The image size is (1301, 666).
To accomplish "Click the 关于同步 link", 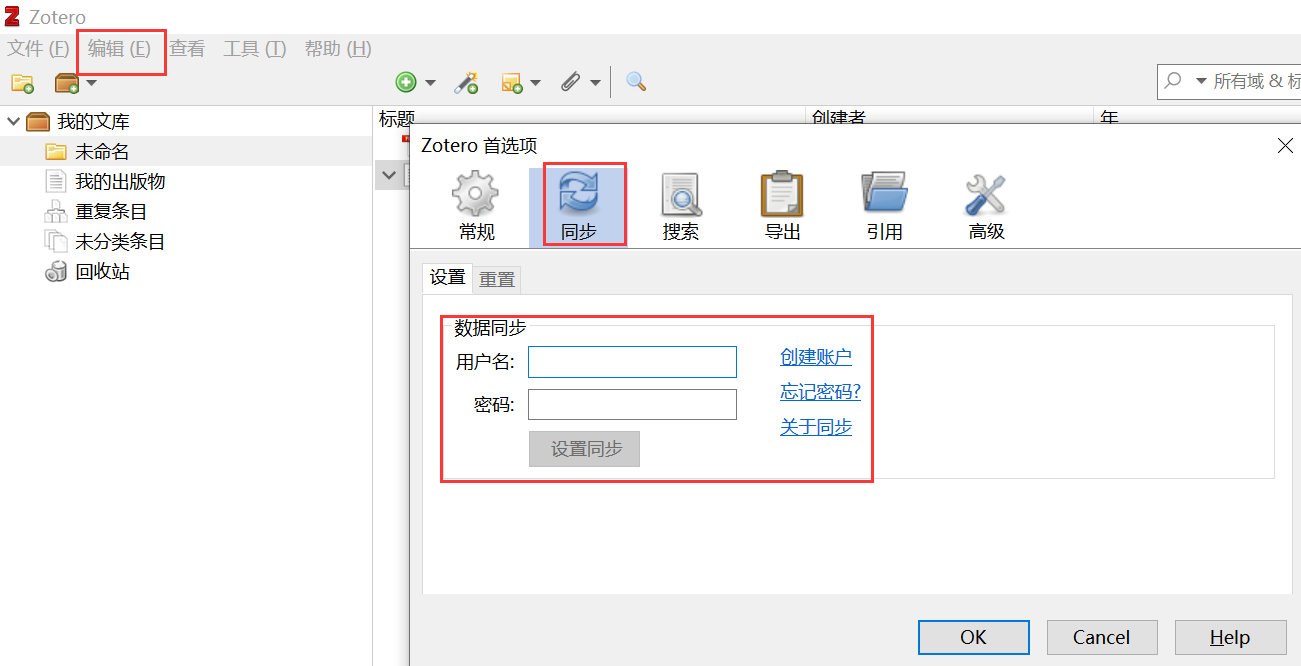I will [x=816, y=427].
